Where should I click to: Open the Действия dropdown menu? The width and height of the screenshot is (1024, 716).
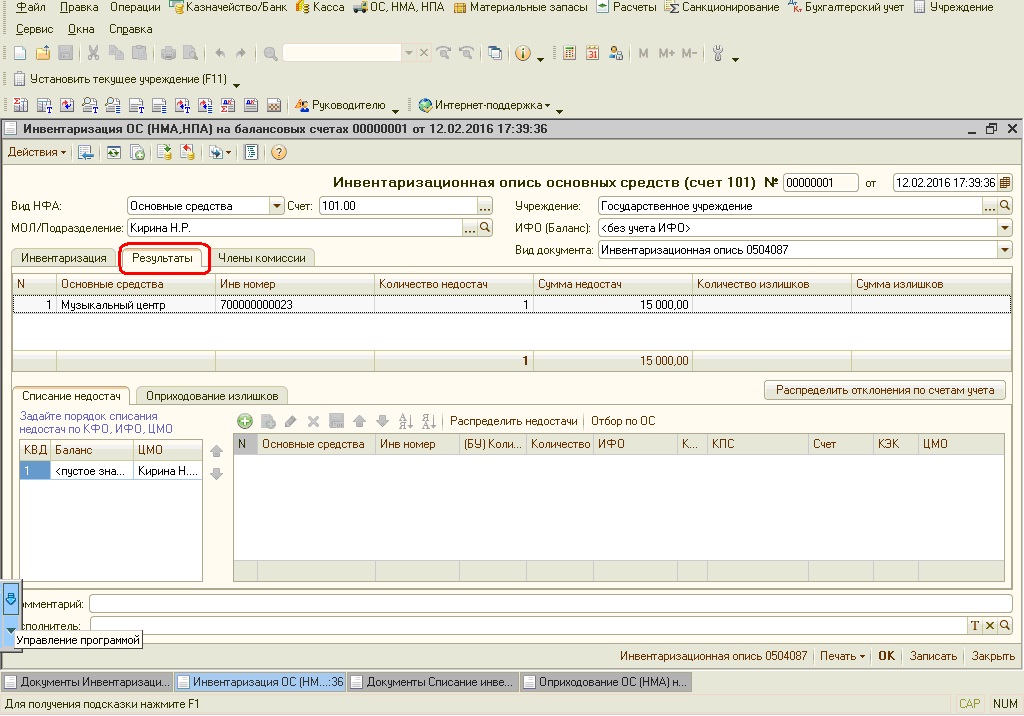37,152
